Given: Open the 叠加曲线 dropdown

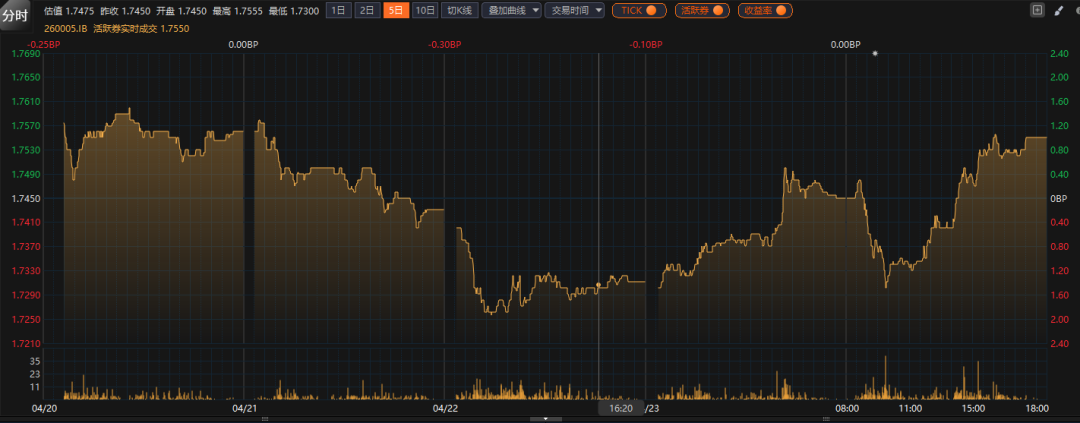Looking at the screenshot, I should click(512, 10).
